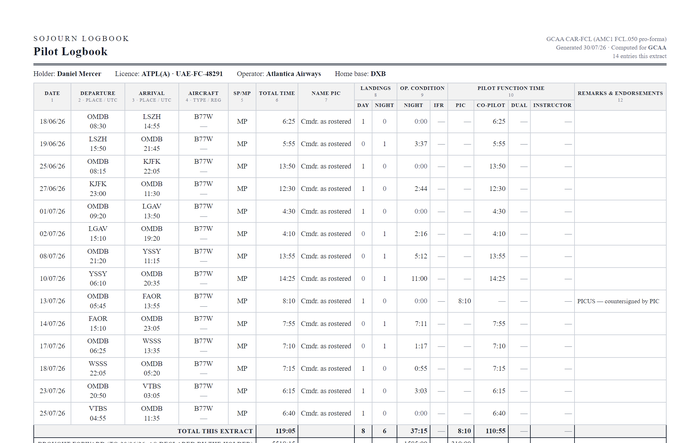Viewport: 700px width, 443px height.
Task: Click arrival FAOR 13:55
Action: (152, 301)
